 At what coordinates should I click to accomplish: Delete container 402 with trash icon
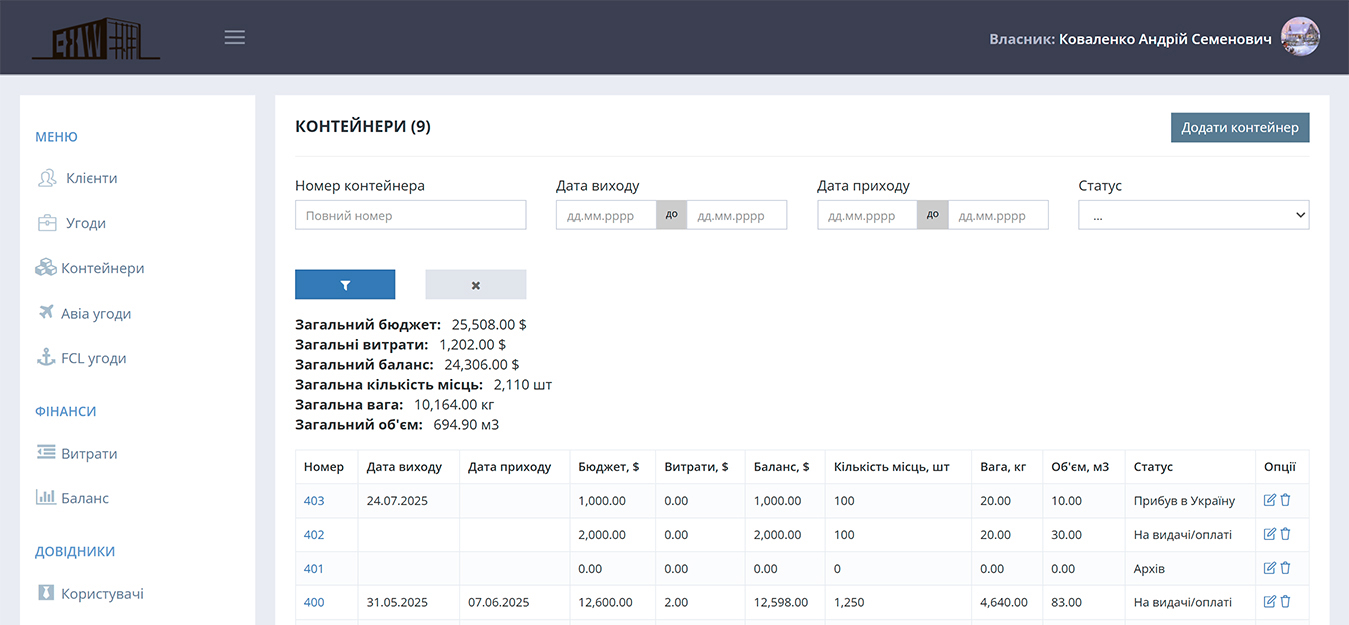1286,534
